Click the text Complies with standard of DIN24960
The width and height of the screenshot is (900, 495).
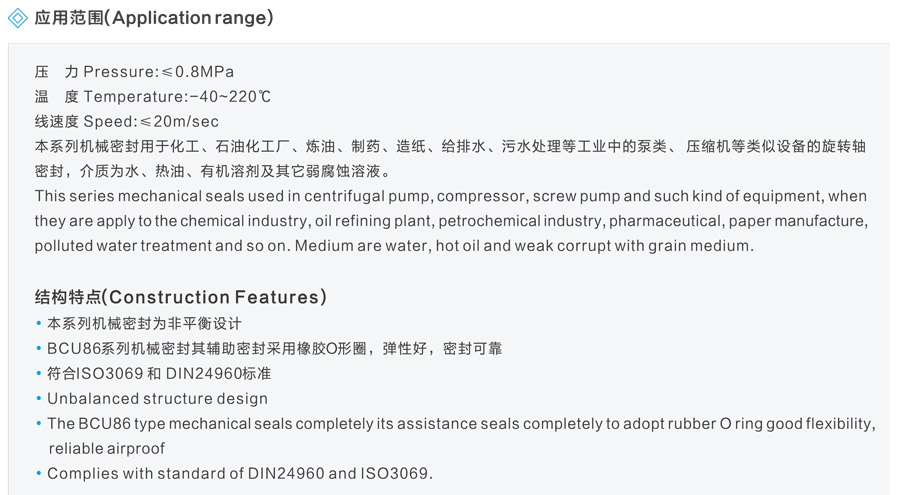coord(186,473)
